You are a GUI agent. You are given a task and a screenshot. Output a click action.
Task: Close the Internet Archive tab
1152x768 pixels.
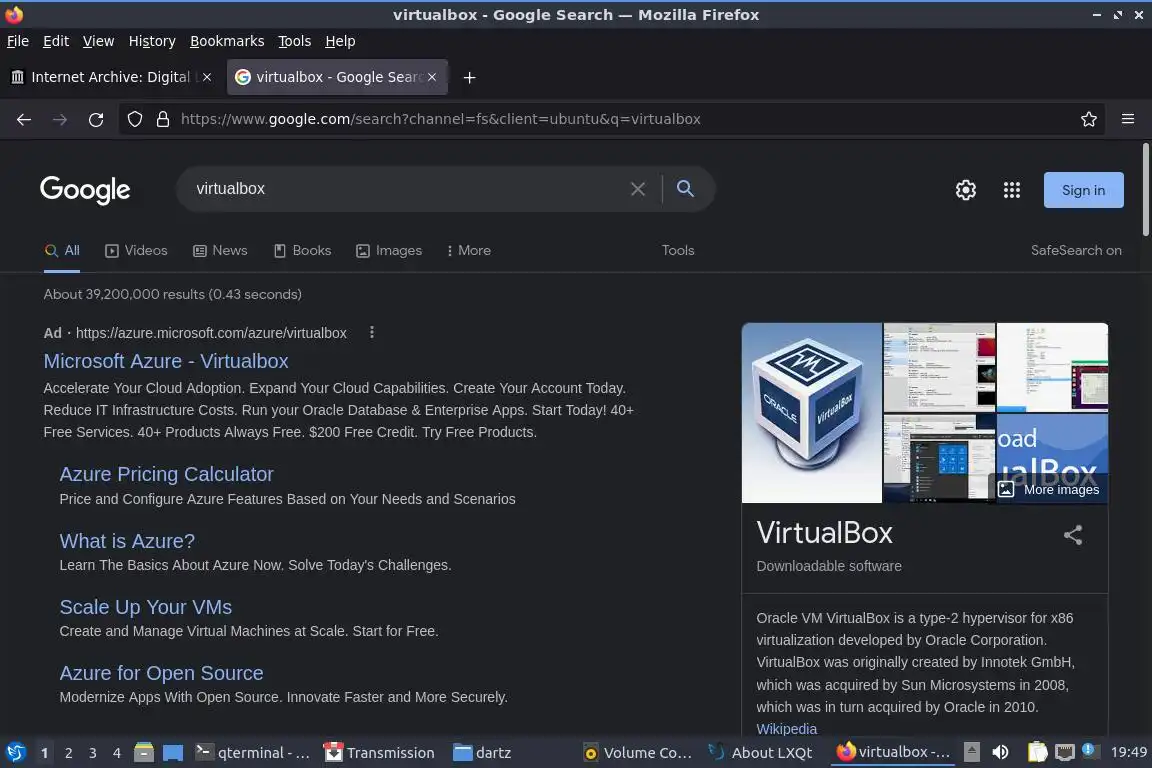(x=207, y=76)
